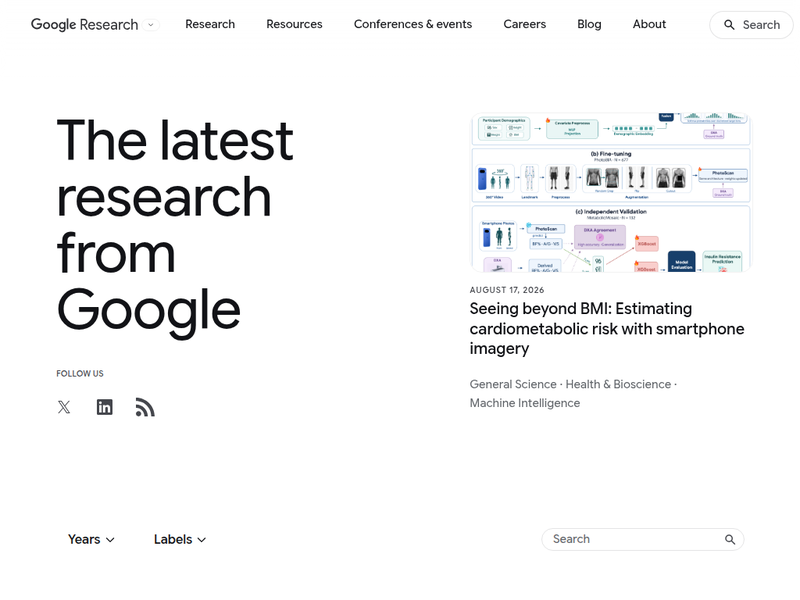800x600 pixels.
Task: Open the About menu
Action: click(649, 24)
